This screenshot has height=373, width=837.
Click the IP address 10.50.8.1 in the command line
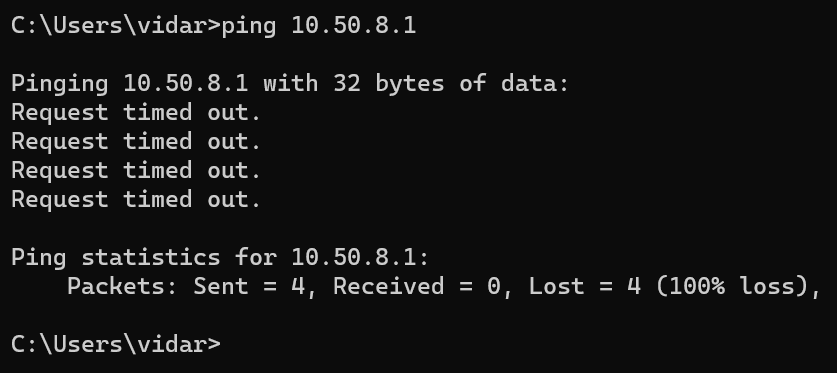[353, 25]
